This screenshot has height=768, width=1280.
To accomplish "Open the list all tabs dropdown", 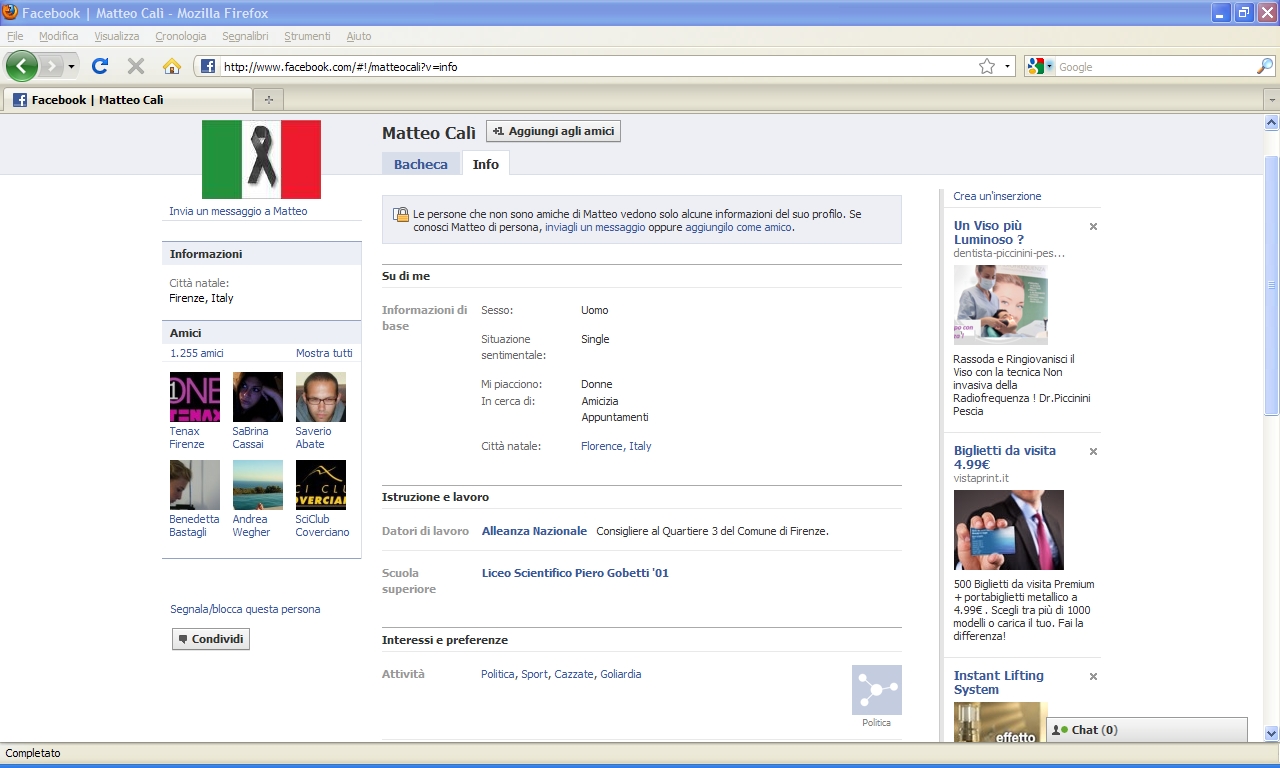I will [1271, 100].
